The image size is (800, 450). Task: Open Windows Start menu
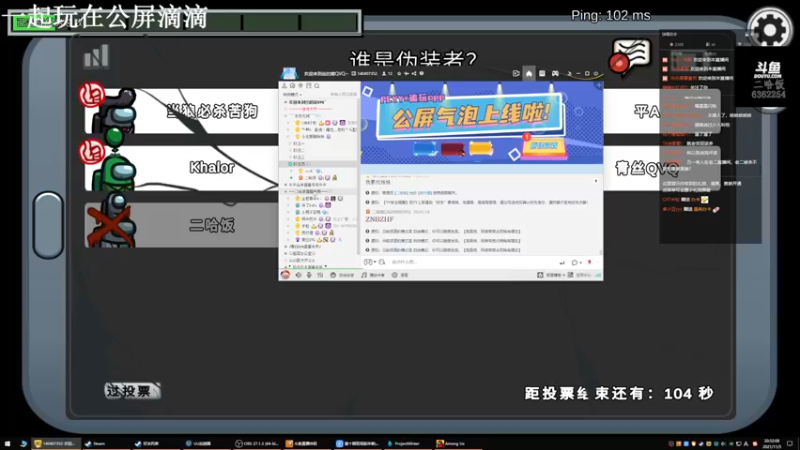tap(7, 444)
